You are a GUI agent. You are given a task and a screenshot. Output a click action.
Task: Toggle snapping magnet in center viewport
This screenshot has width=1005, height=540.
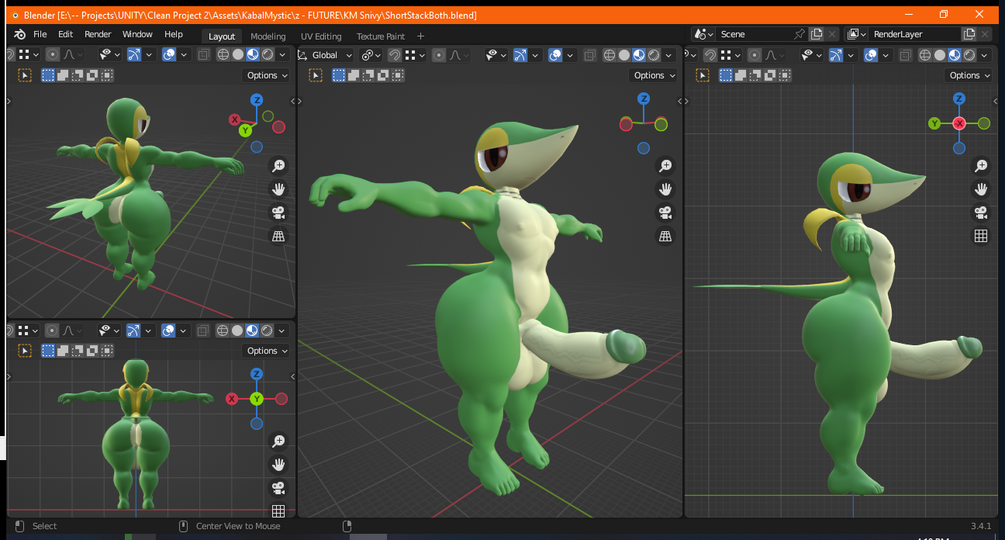[395, 56]
